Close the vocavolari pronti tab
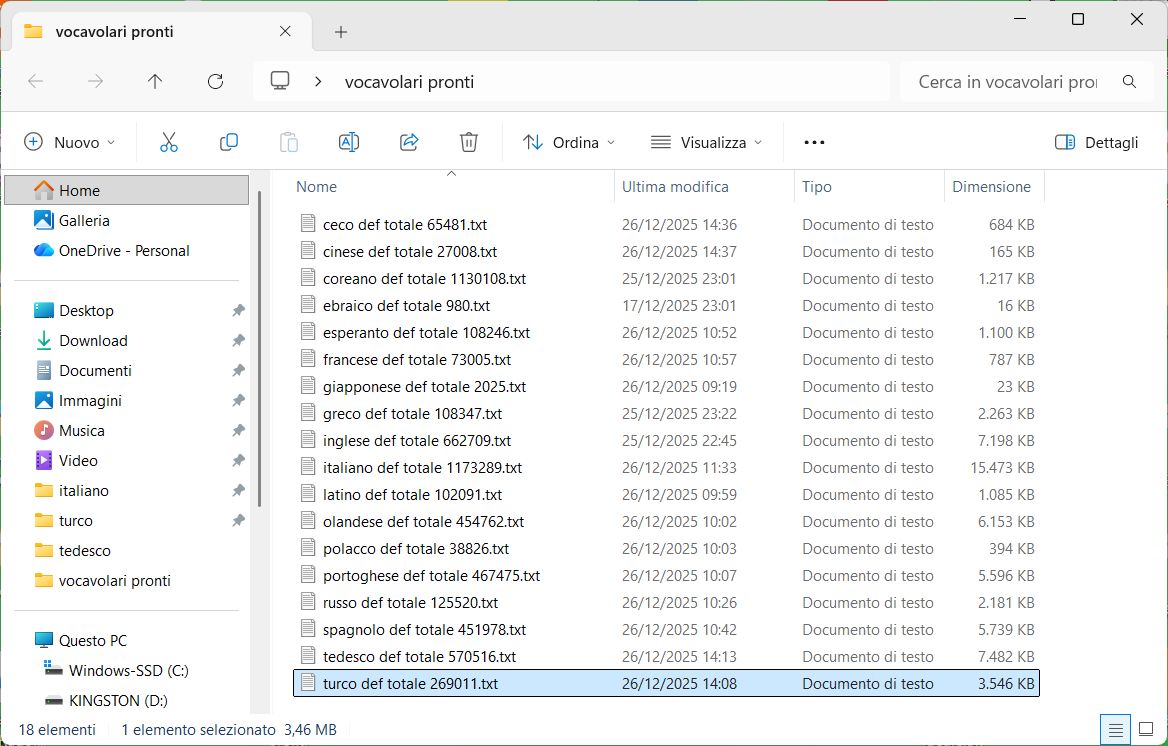 point(286,32)
